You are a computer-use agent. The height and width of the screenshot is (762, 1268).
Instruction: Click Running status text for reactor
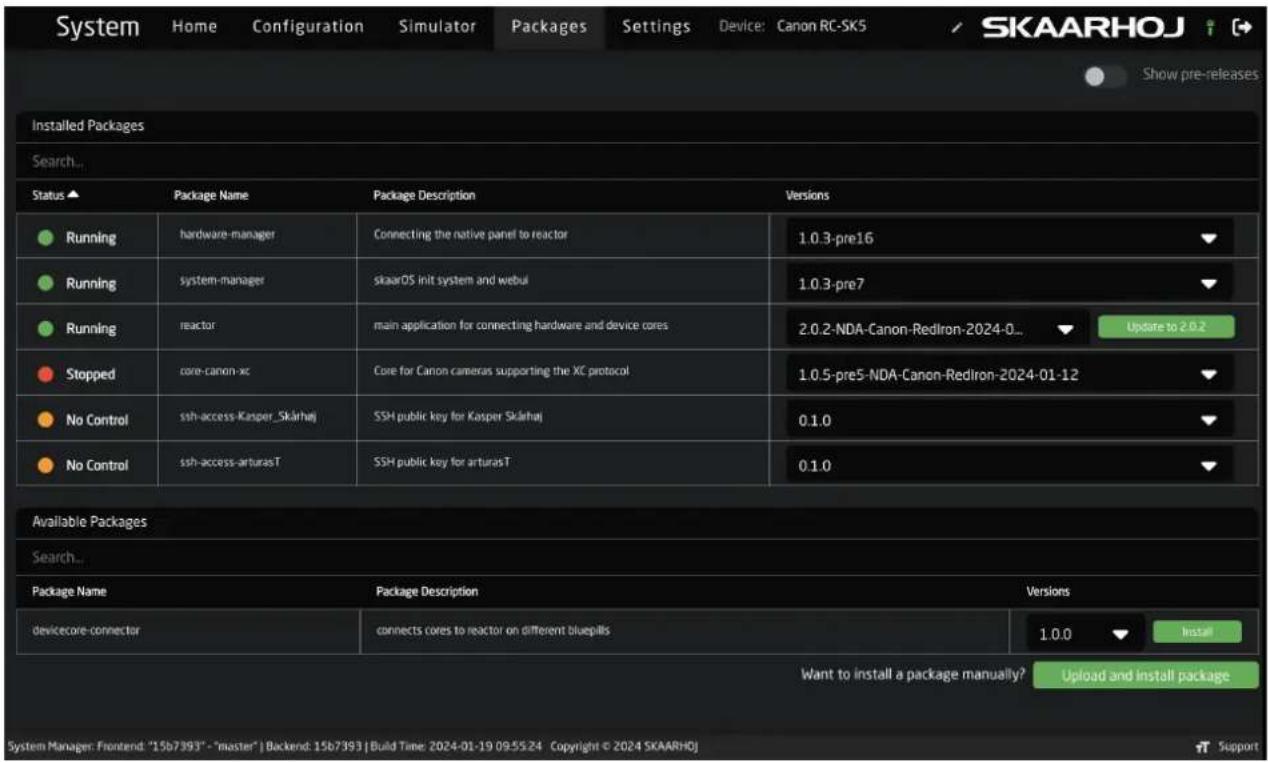(91, 328)
